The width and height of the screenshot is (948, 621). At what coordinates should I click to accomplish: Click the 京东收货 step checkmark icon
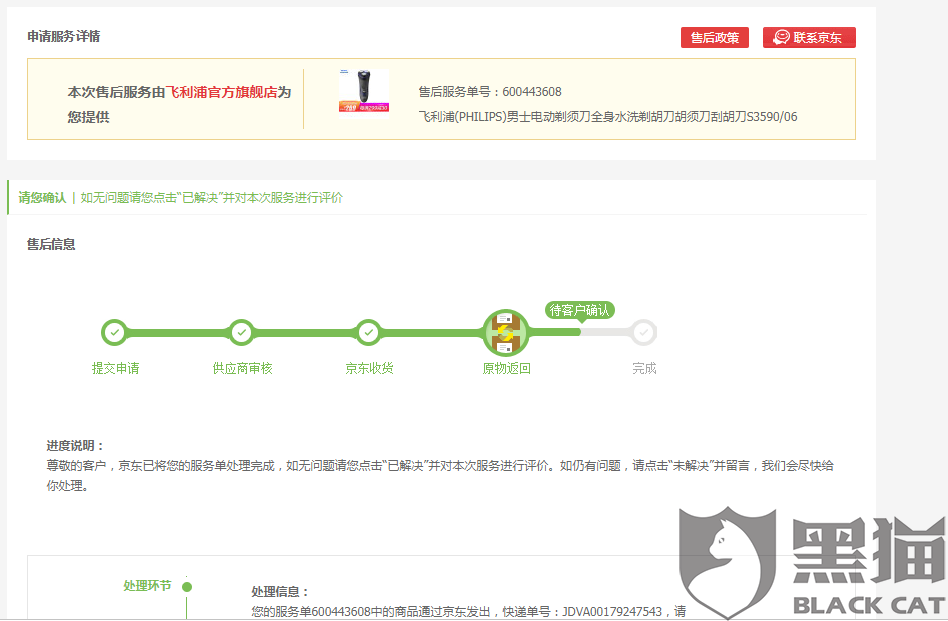point(368,332)
